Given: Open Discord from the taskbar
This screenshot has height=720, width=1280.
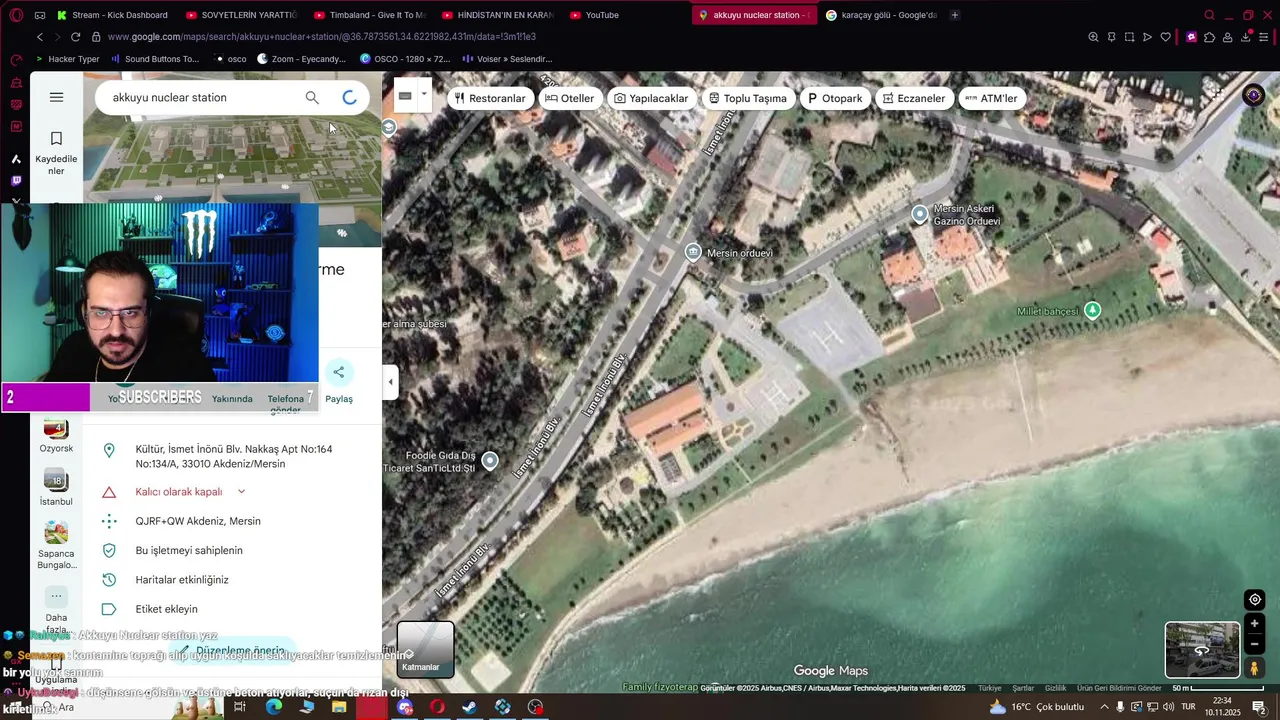Looking at the screenshot, I should pos(405,707).
